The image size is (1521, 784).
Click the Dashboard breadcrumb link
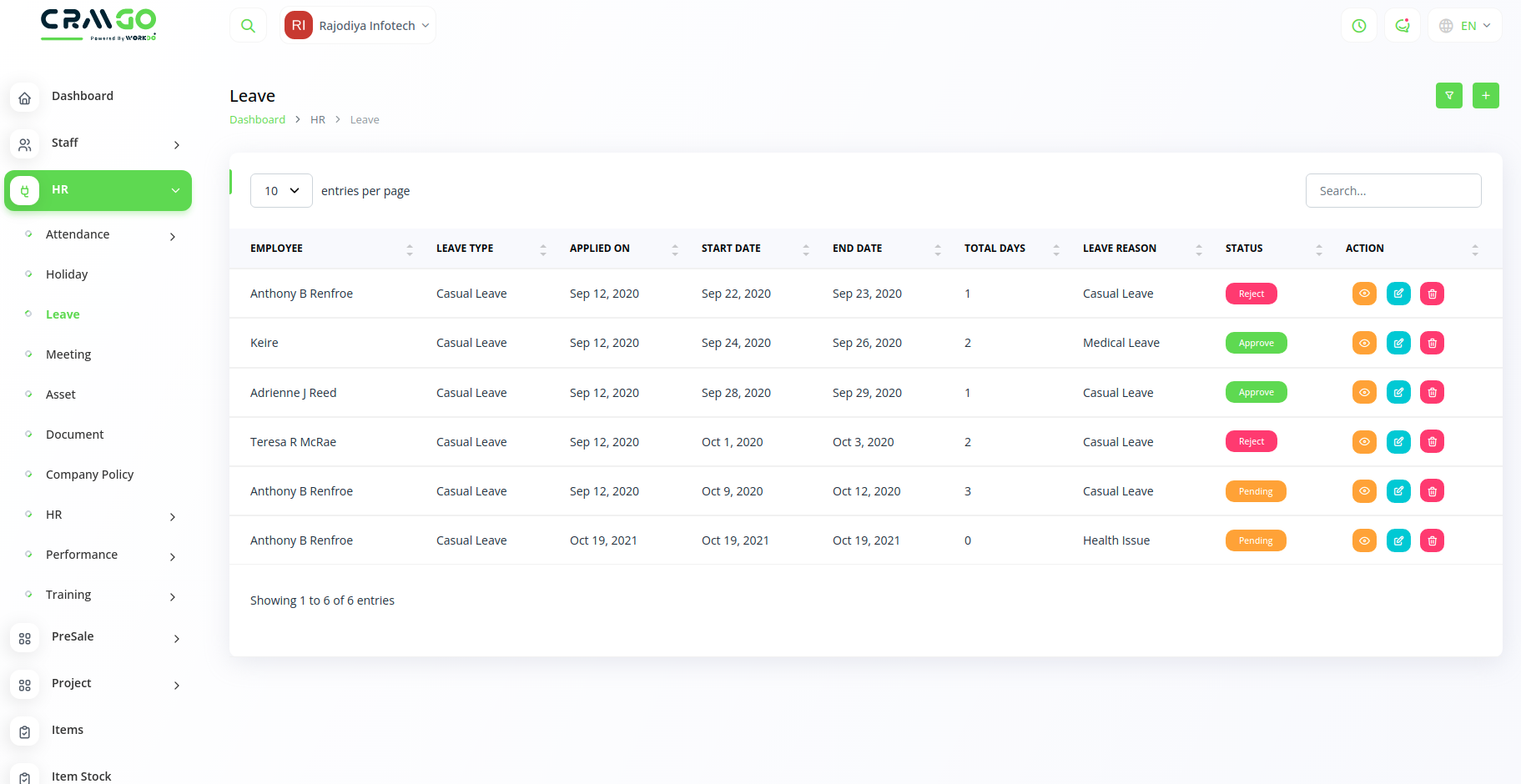pyautogui.click(x=257, y=120)
